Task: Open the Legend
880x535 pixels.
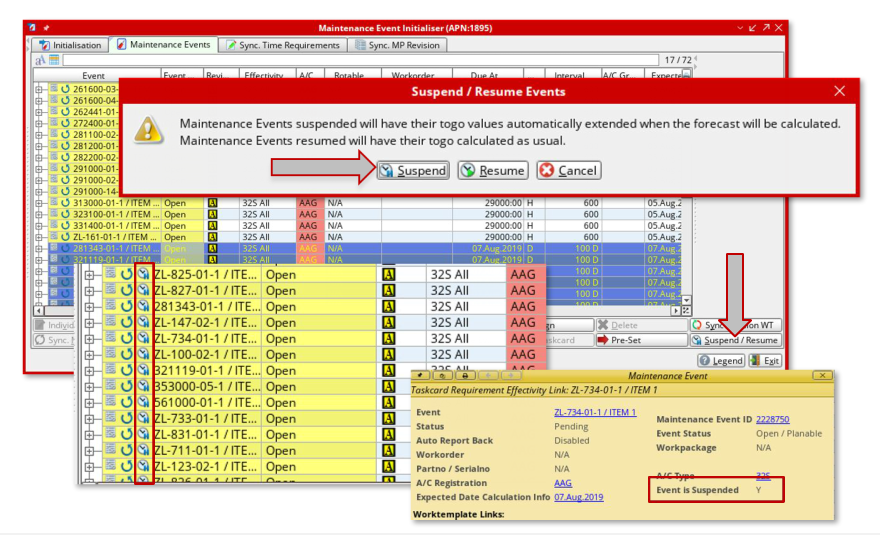Action: coord(721,360)
